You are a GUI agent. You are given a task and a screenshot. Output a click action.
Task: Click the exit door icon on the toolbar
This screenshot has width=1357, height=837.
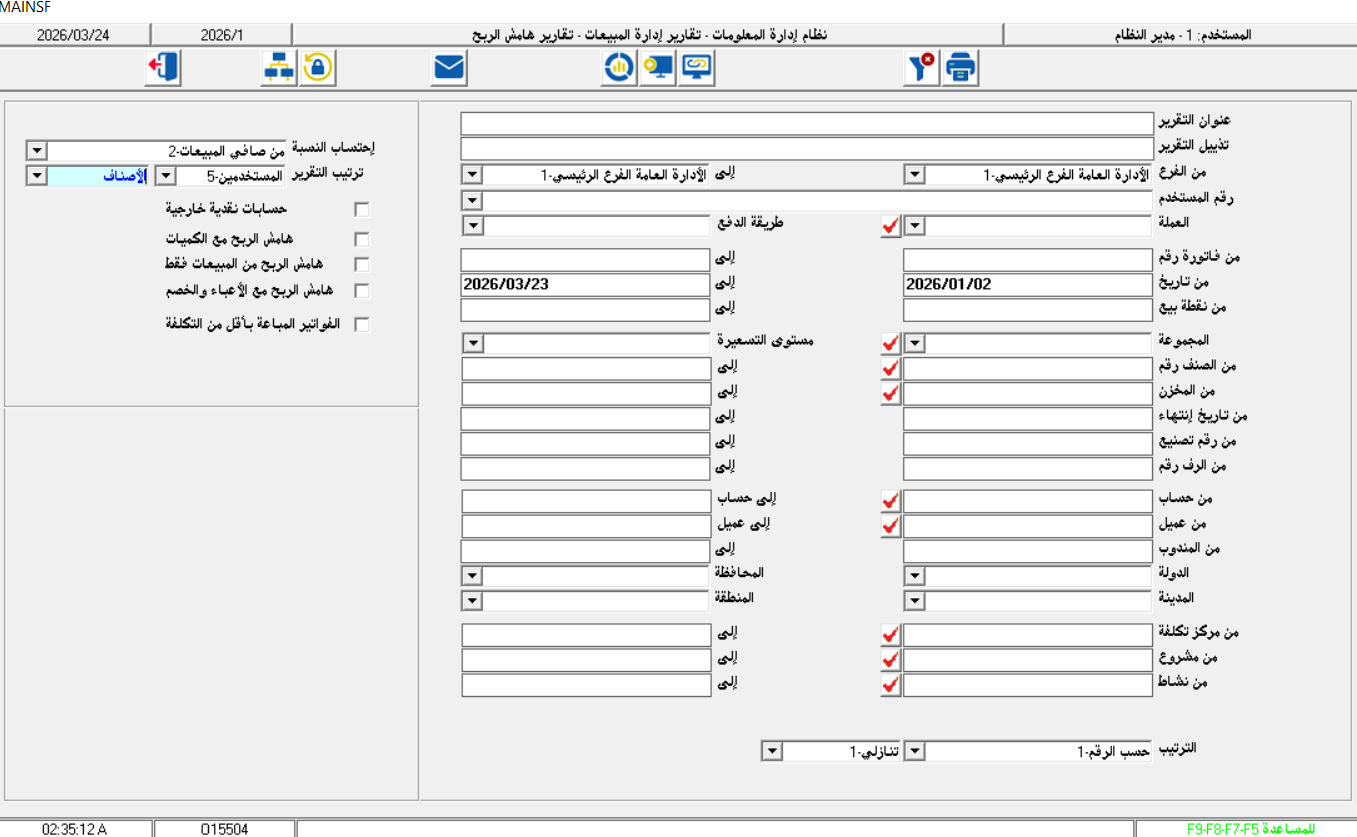(x=163, y=68)
